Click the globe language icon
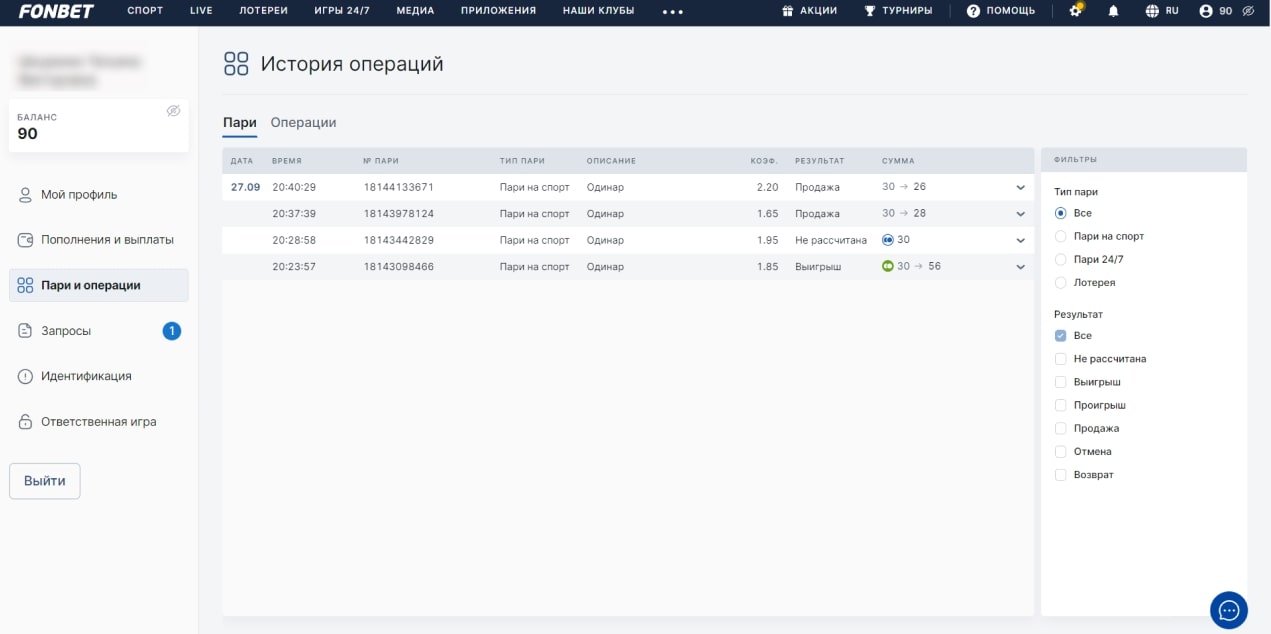This screenshot has width=1271, height=634. pyautogui.click(x=1152, y=11)
